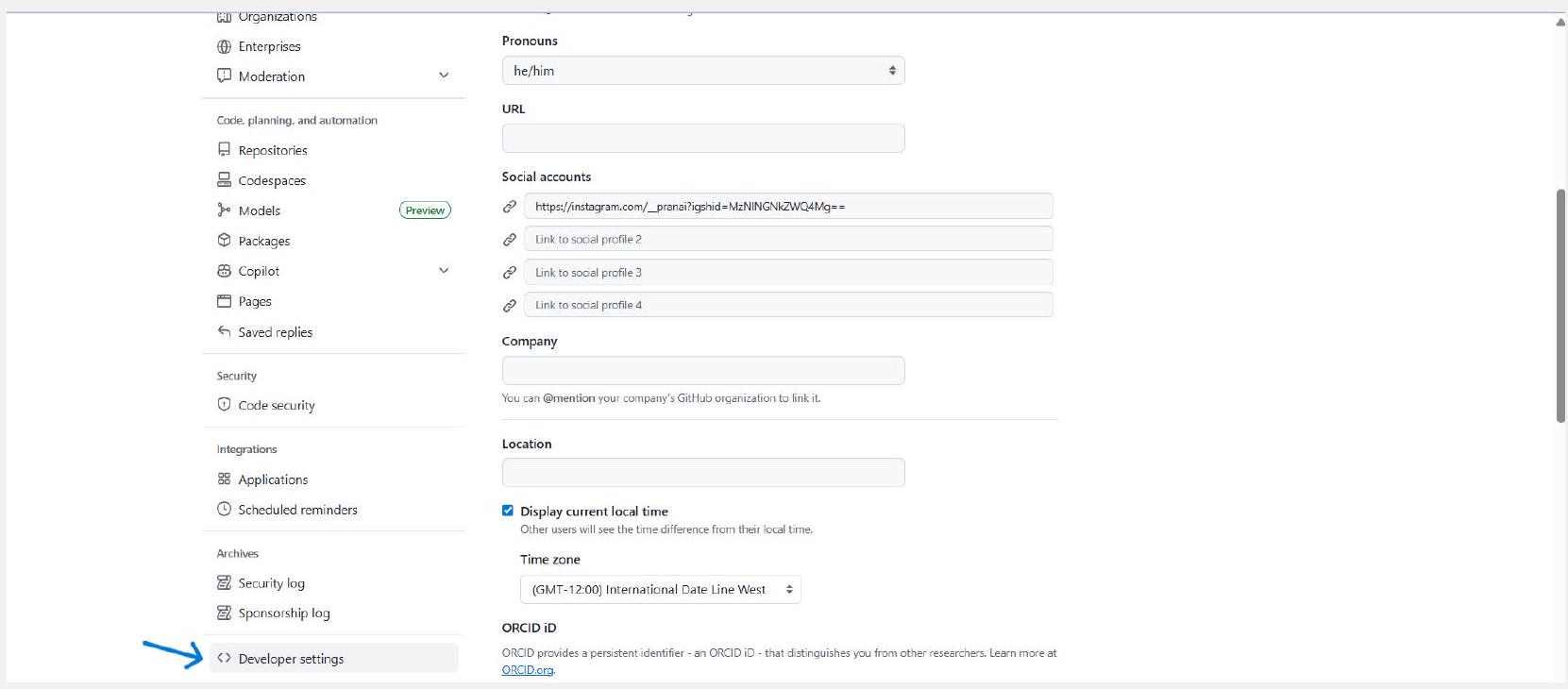Viewport: 1568px width, 689px height.
Task: Click Link to social profile 3 field
Action: [x=788, y=272]
